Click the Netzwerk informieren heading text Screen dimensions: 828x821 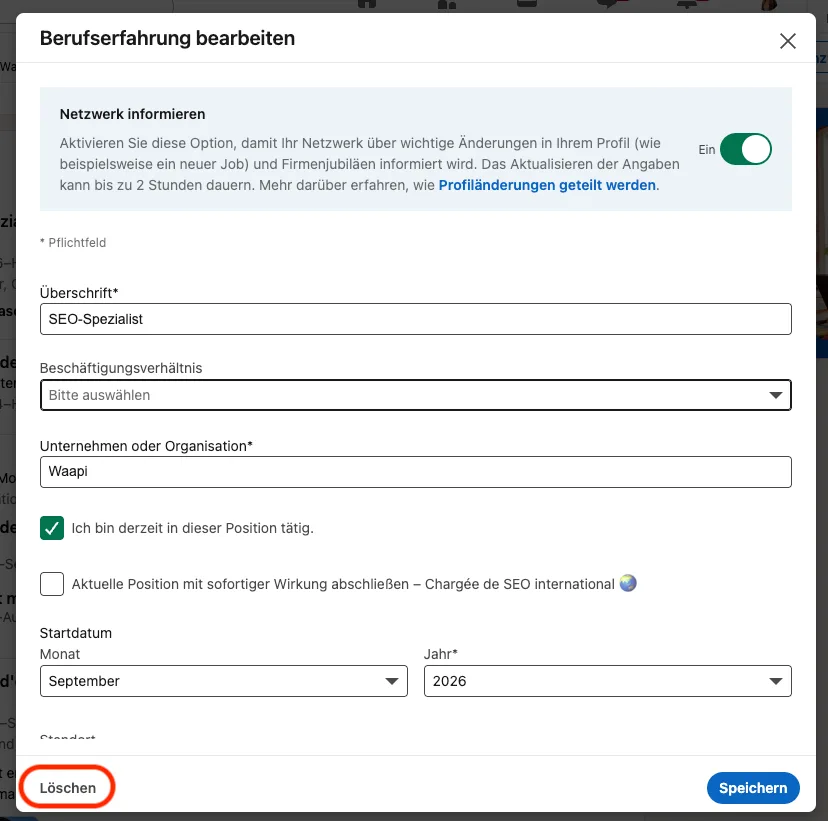132,114
